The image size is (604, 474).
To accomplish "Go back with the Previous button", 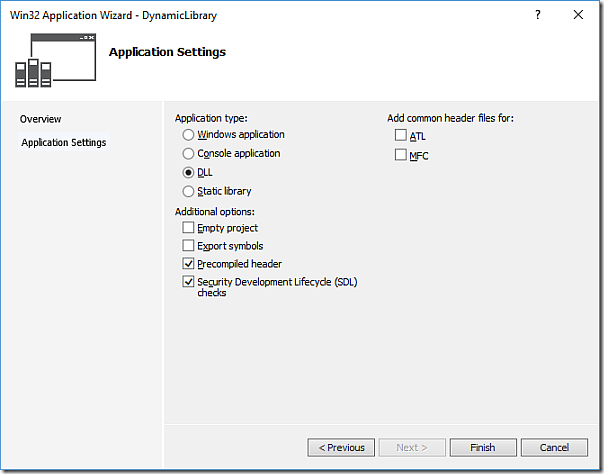I will pyautogui.click(x=341, y=448).
